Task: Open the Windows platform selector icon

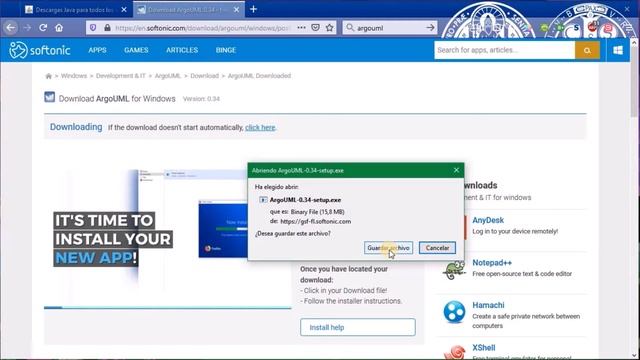Action: point(618,50)
